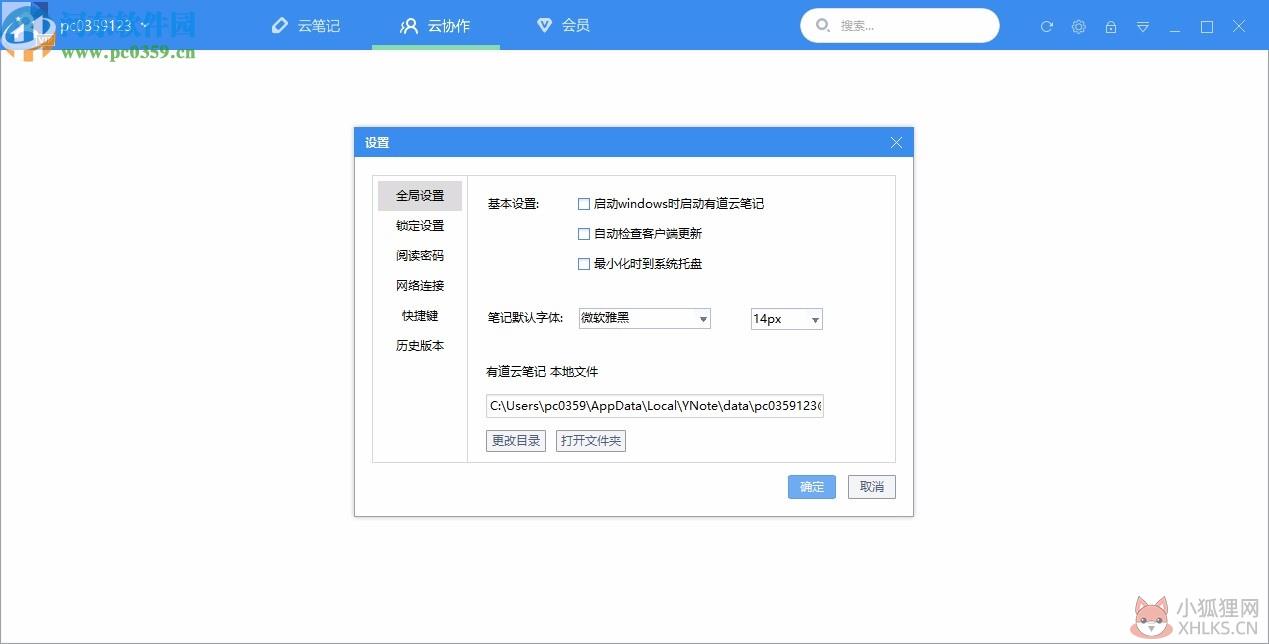Click the person icon beside 云协作
This screenshot has height=644, width=1269.
click(409, 26)
